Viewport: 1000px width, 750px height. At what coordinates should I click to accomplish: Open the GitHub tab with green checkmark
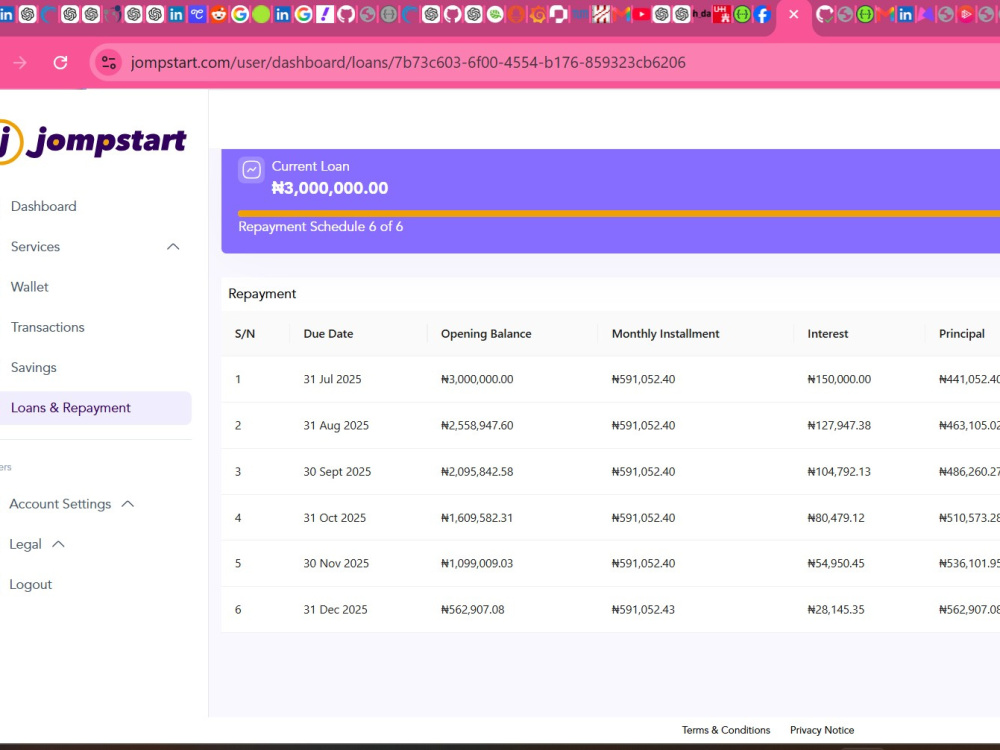(825, 14)
